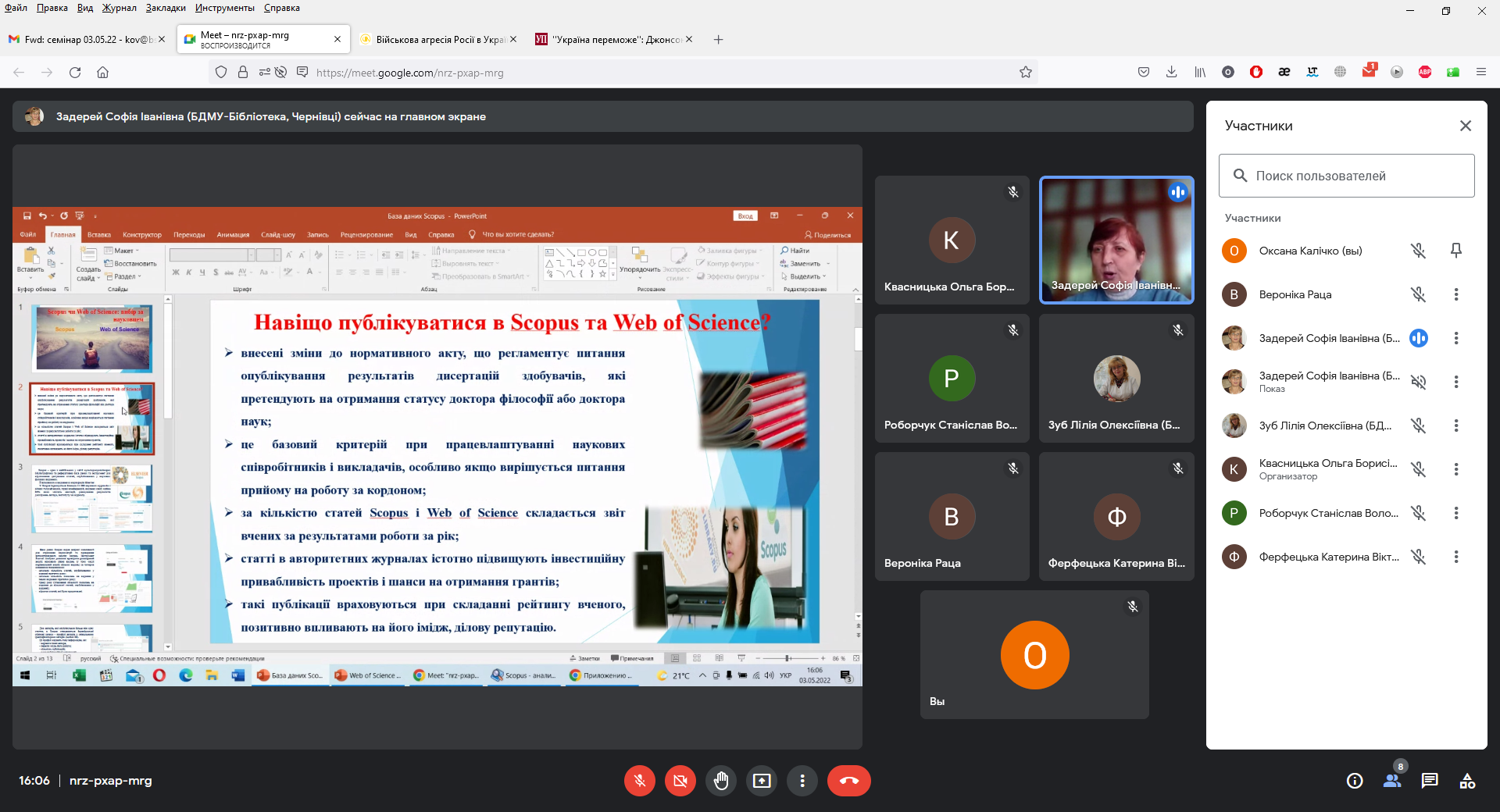Open Firefox downloads panel
The image size is (1500, 812).
1171,72
